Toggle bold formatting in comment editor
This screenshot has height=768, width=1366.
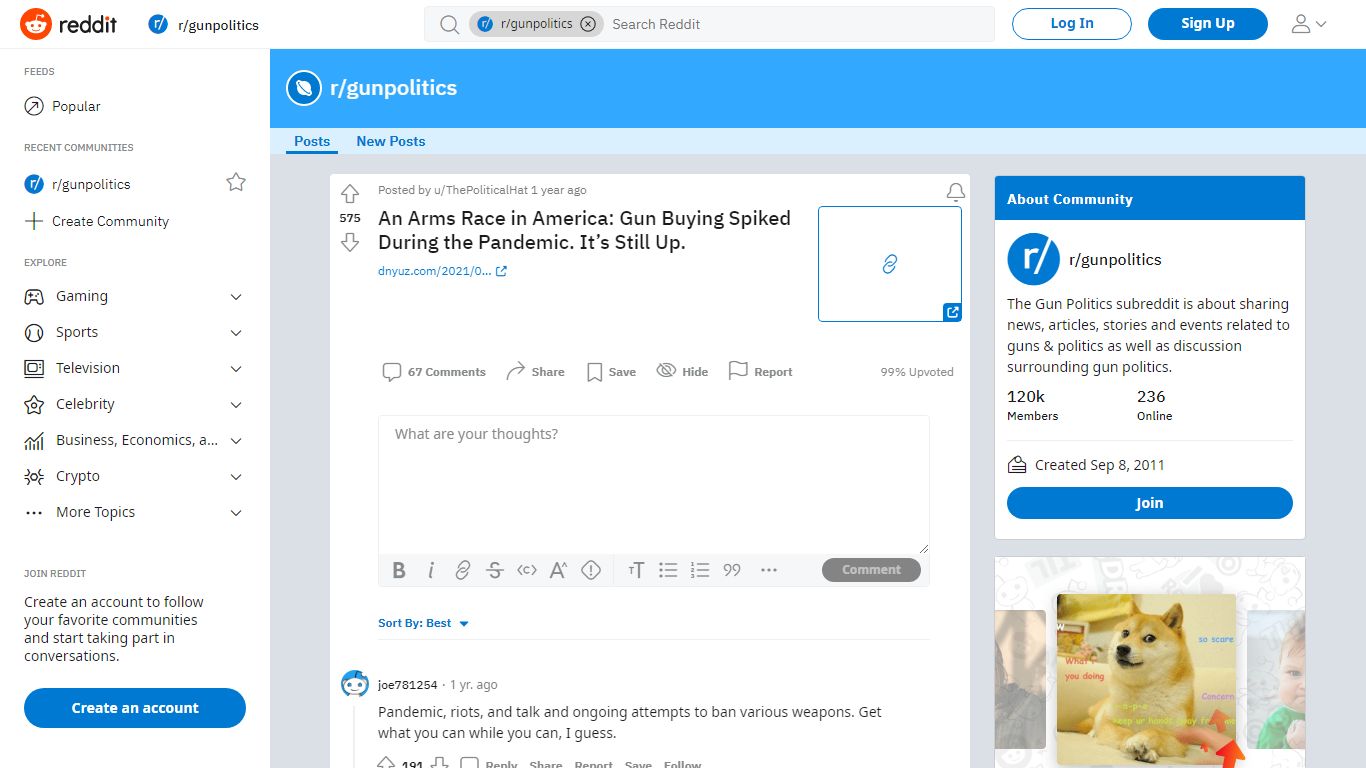tap(399, 570)
